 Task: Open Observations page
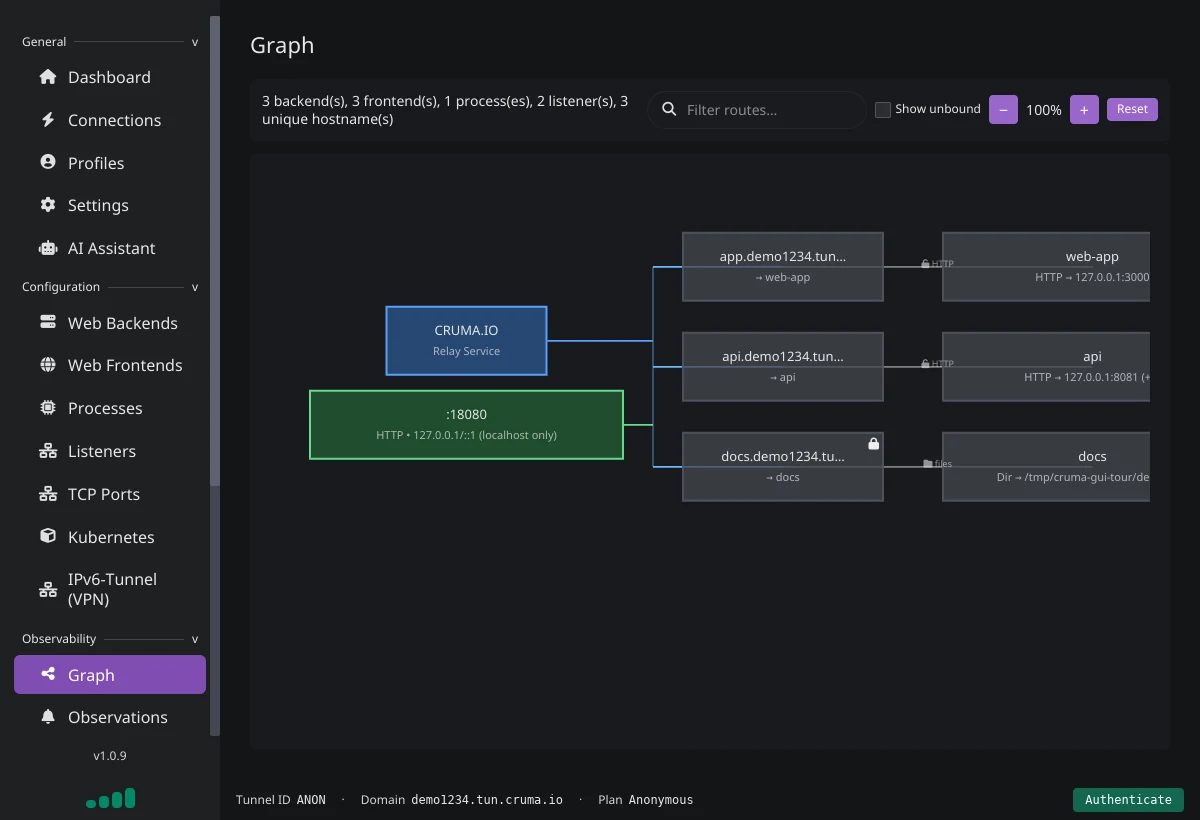coord(110,717)
